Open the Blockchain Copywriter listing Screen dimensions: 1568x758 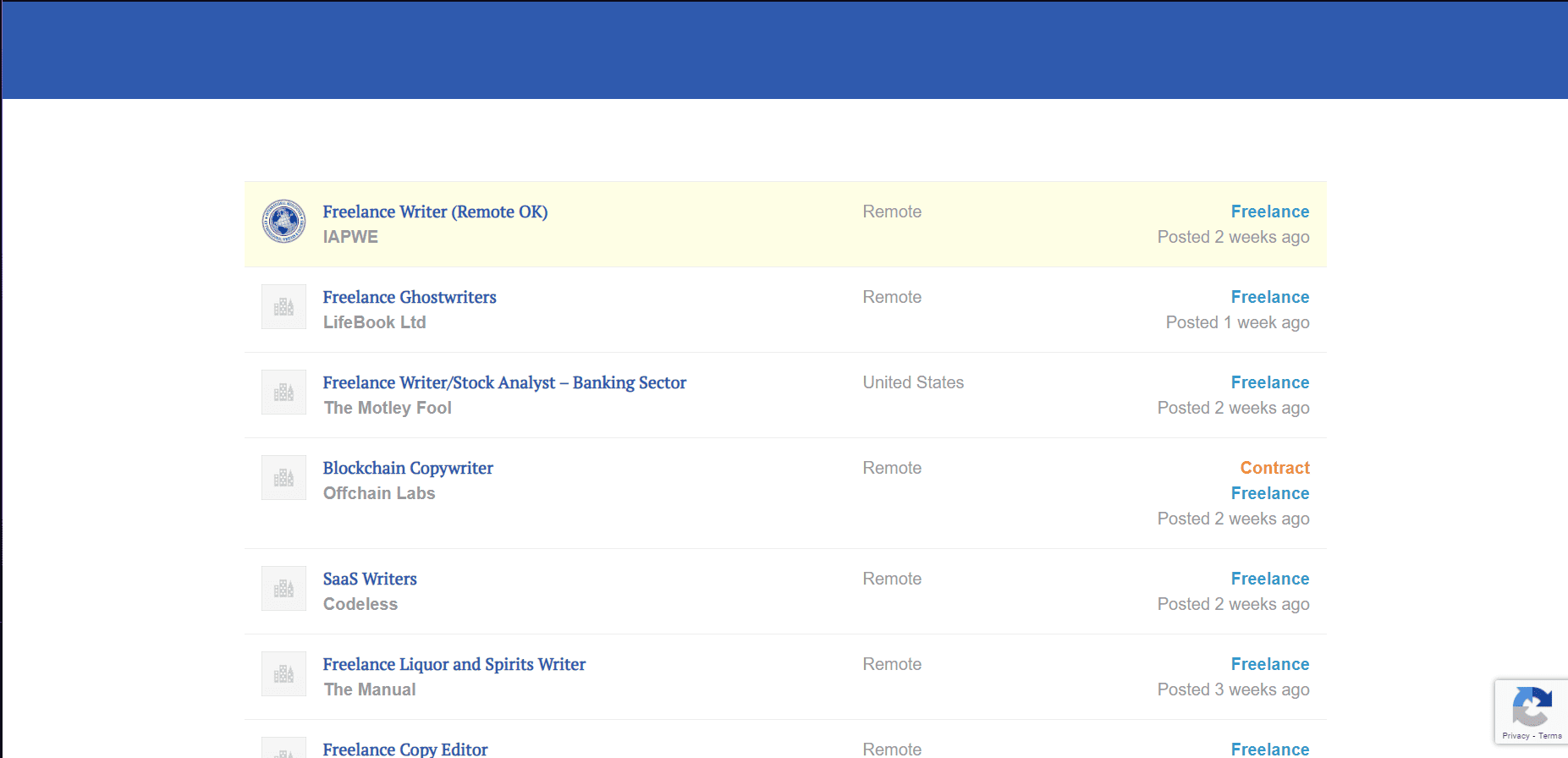tap(408, 468)
